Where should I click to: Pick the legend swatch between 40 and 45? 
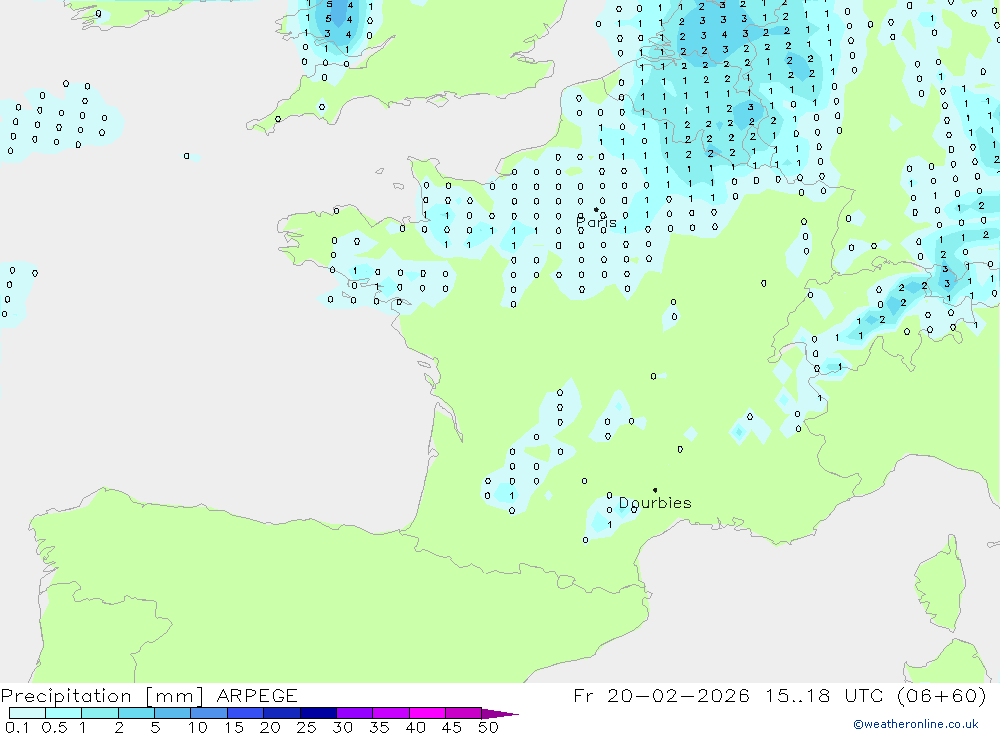(x=427, y=713)
